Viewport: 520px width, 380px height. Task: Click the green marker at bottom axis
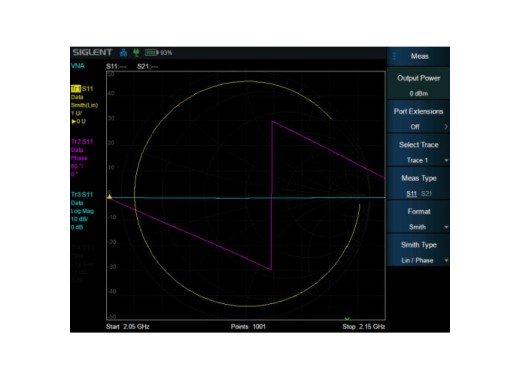347,318
